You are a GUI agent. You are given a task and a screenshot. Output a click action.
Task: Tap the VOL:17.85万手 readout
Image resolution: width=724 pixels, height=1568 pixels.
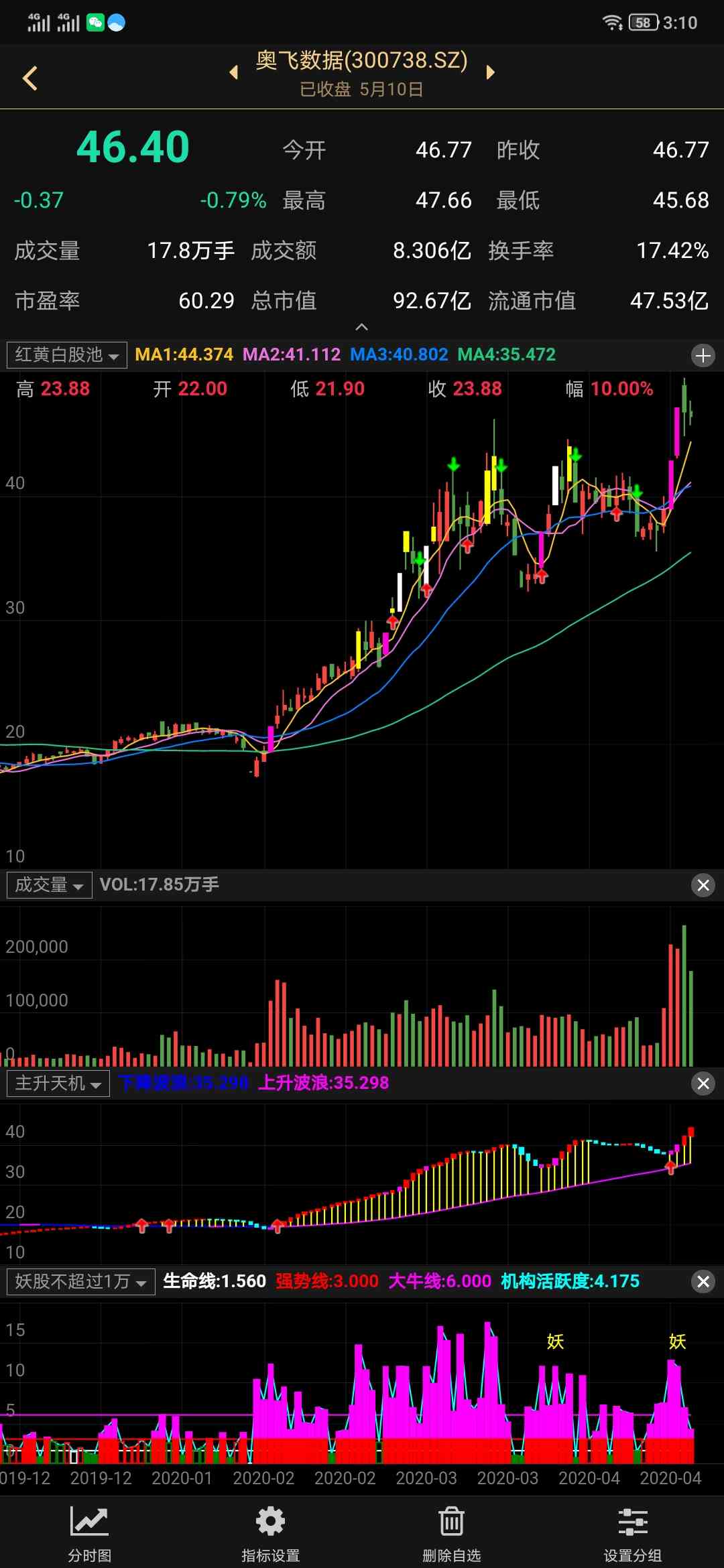tap(160, 885)
